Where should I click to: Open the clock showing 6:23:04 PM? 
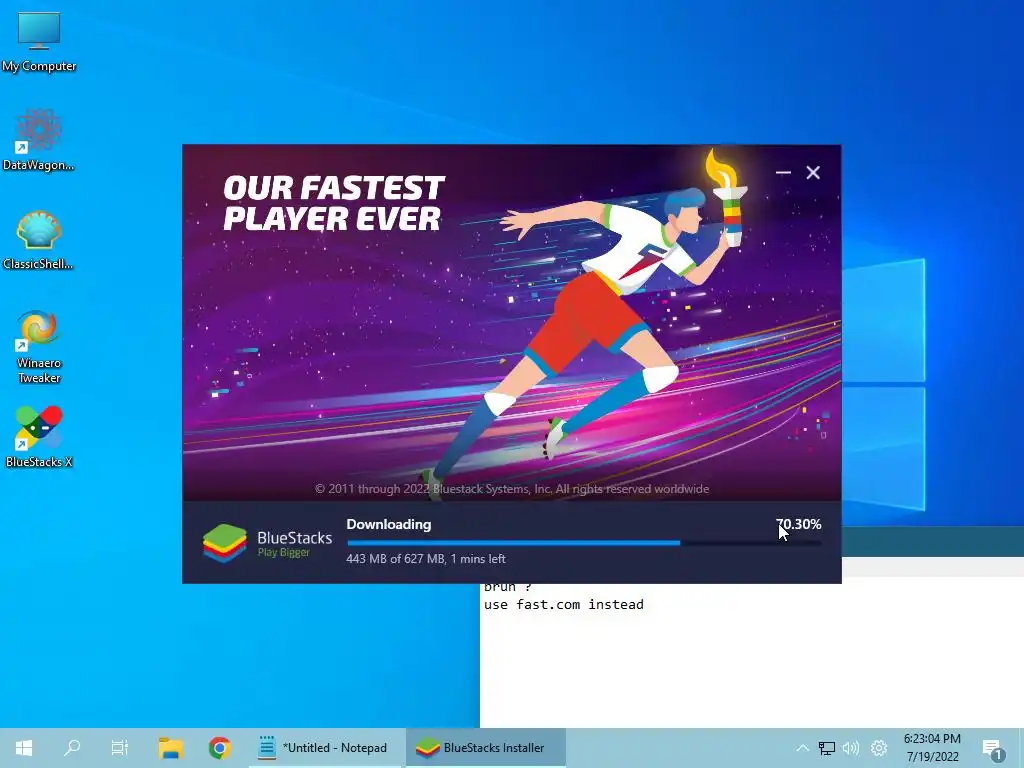tap(932, 748)
